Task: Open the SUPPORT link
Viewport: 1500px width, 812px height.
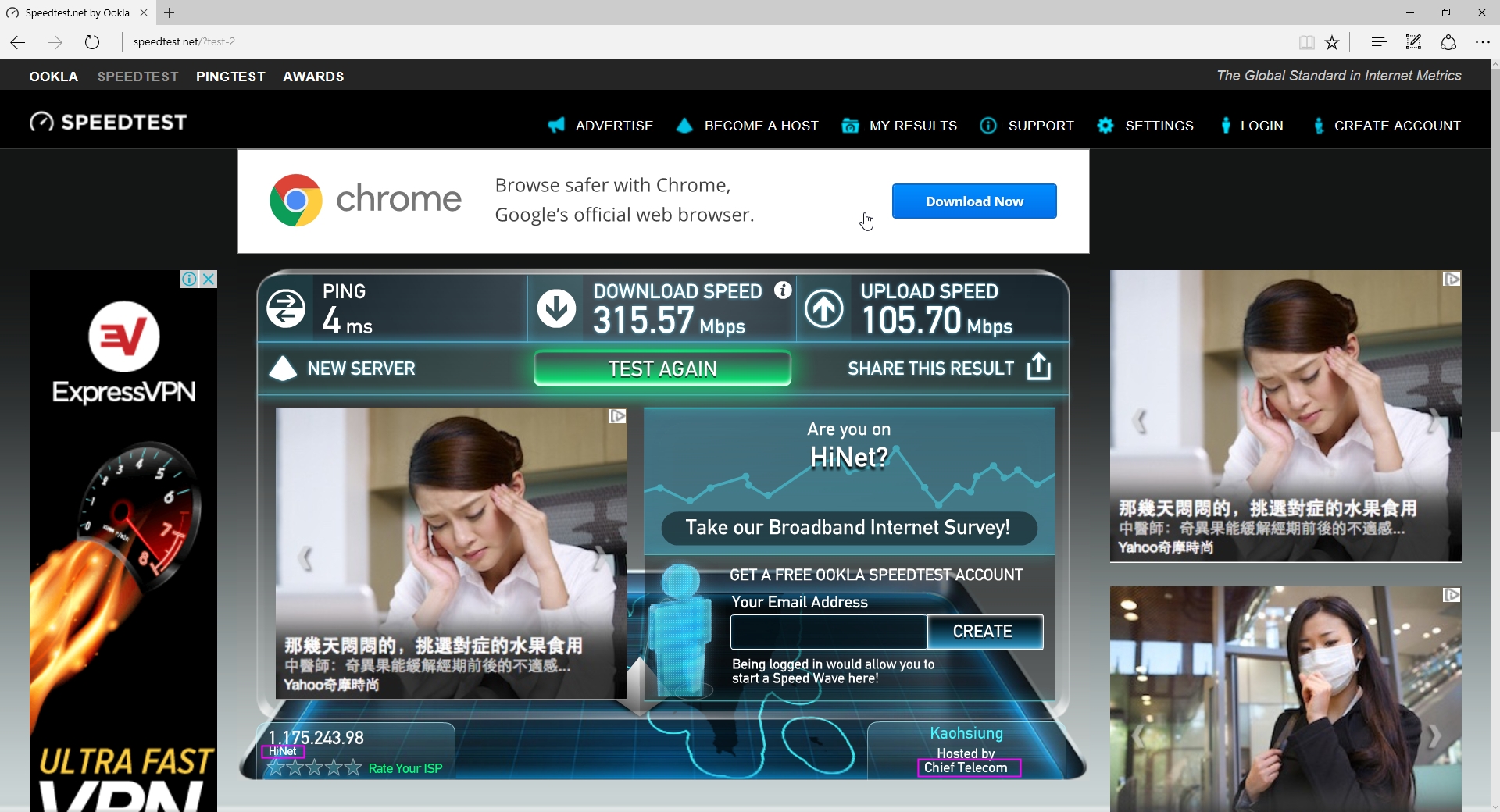Action: click(x=1041, y=126)
